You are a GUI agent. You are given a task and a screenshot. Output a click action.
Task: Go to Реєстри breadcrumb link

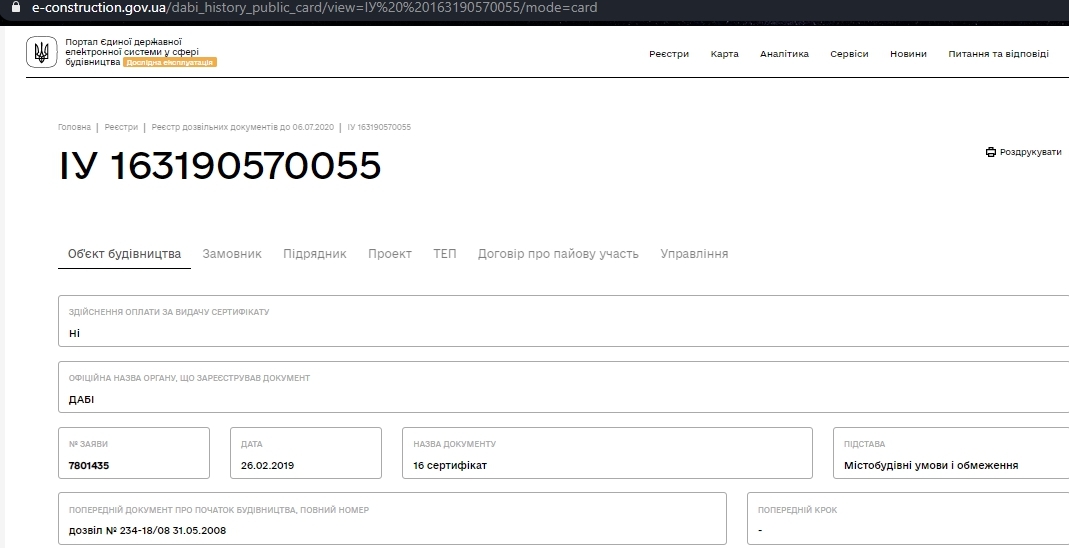coord(121,127)
